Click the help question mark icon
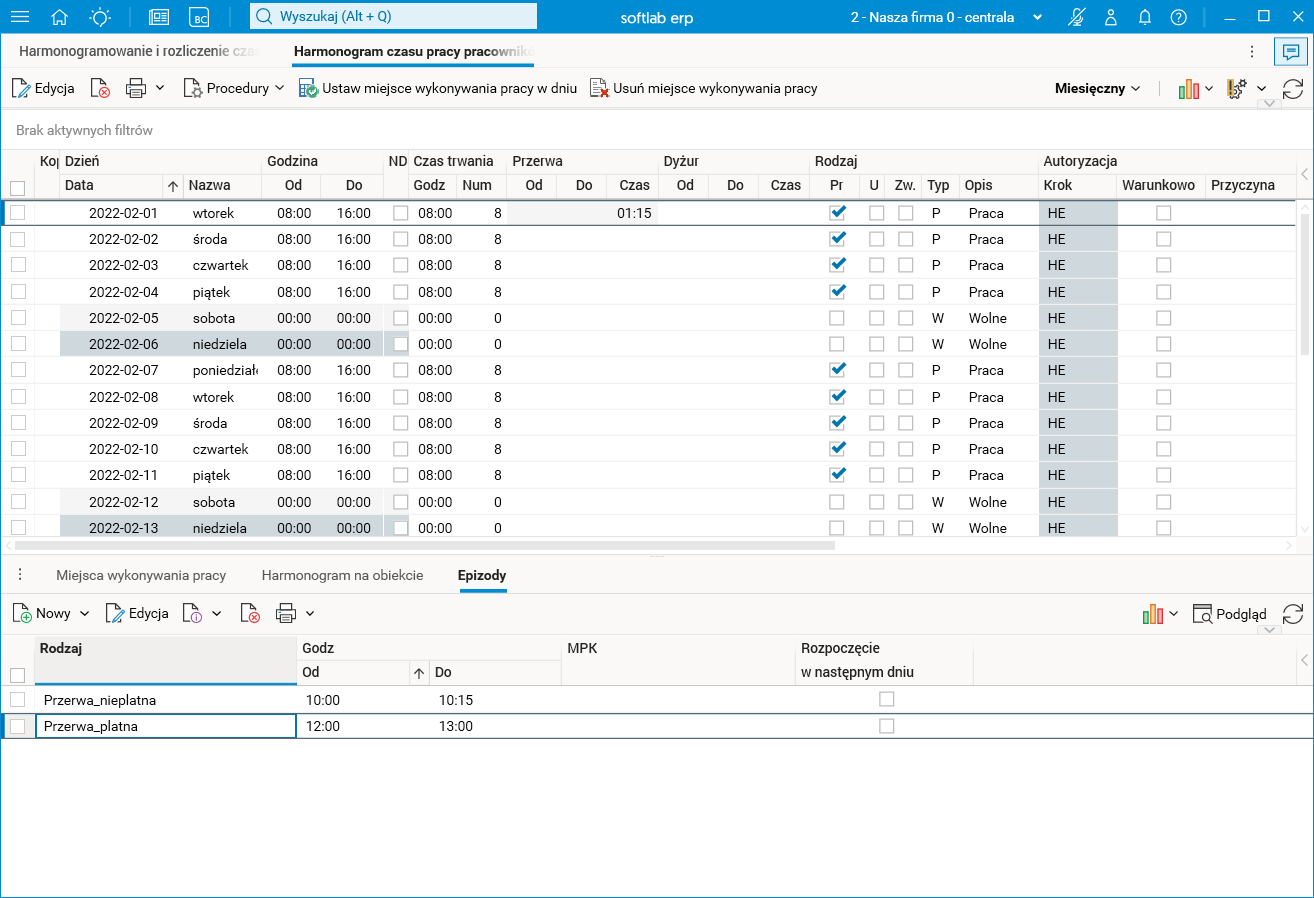Screen dimensions: 1314x898 tap(1179, 17)
